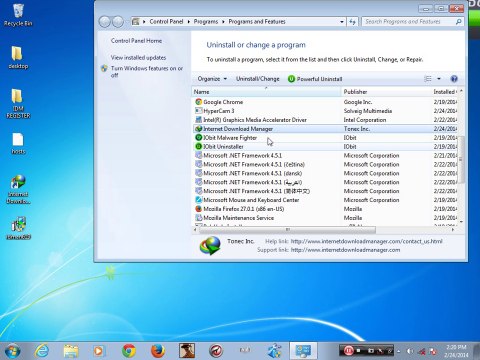
Task: Click Programs in the breadcrumb path
Action: [206, 22]
